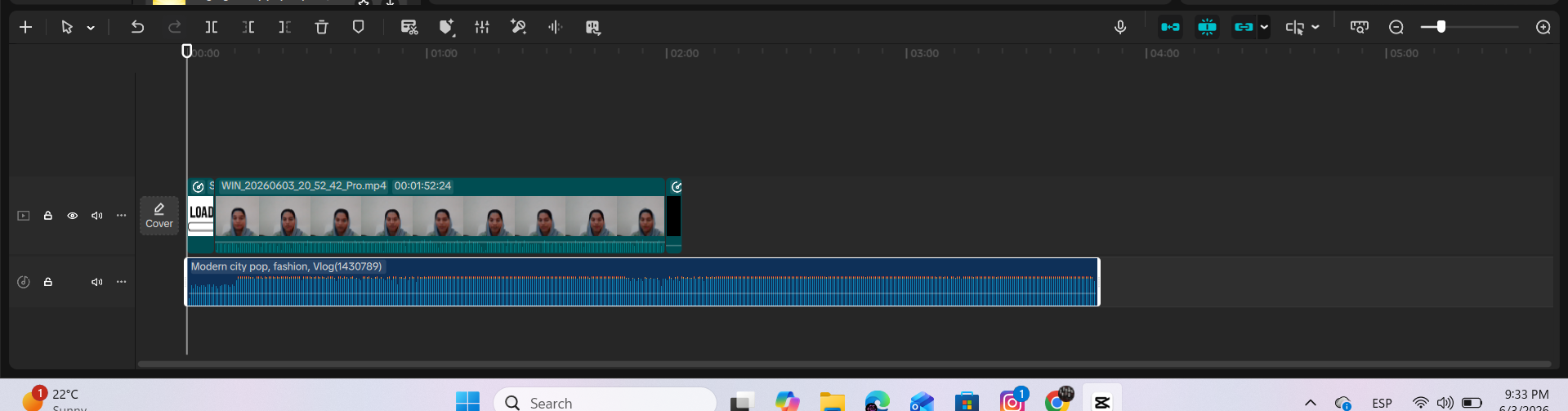Click clip duration 00:01:52:24 label
This screenshot has width=1568, height=411.
(422, 185)
